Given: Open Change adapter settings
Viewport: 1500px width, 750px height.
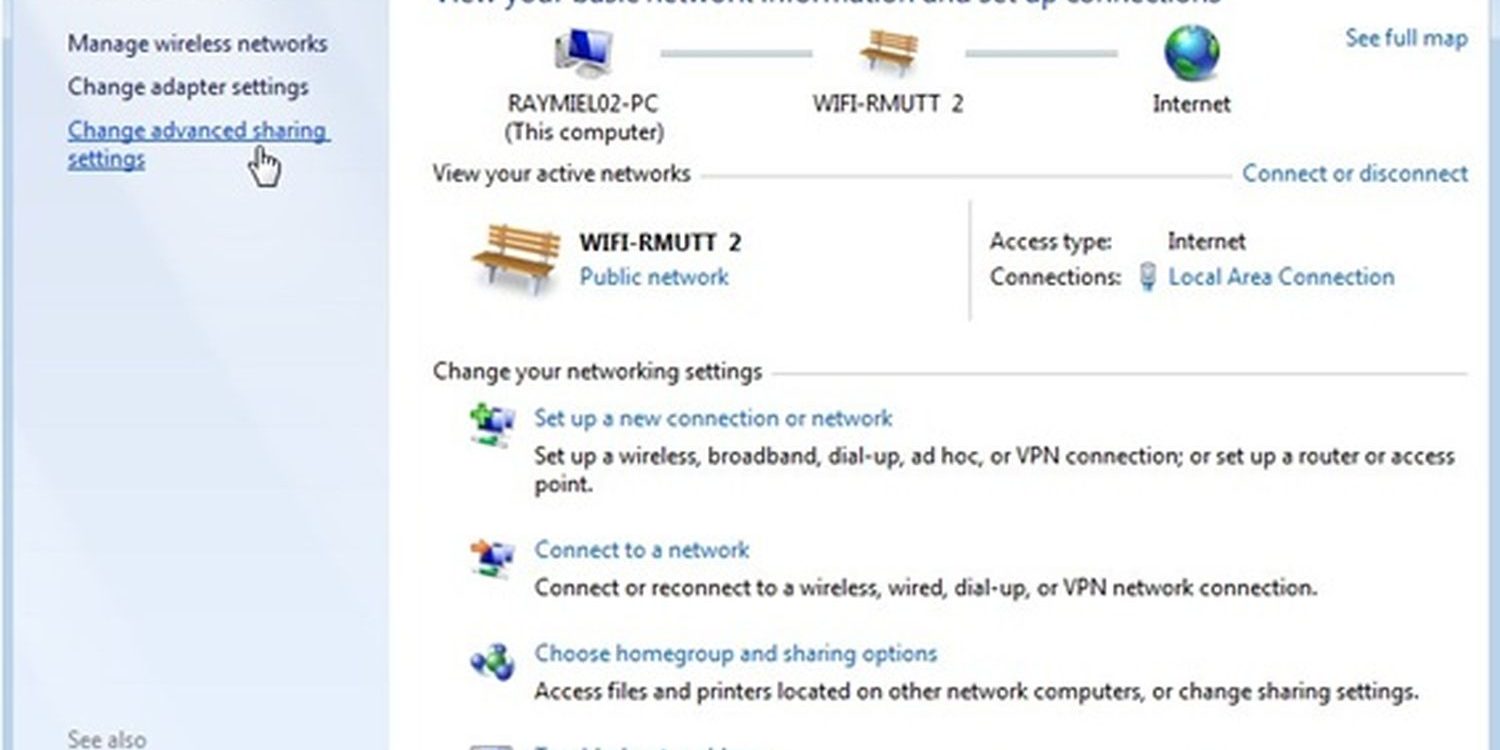Looking at the screenshot, I should tap(188, 87).
